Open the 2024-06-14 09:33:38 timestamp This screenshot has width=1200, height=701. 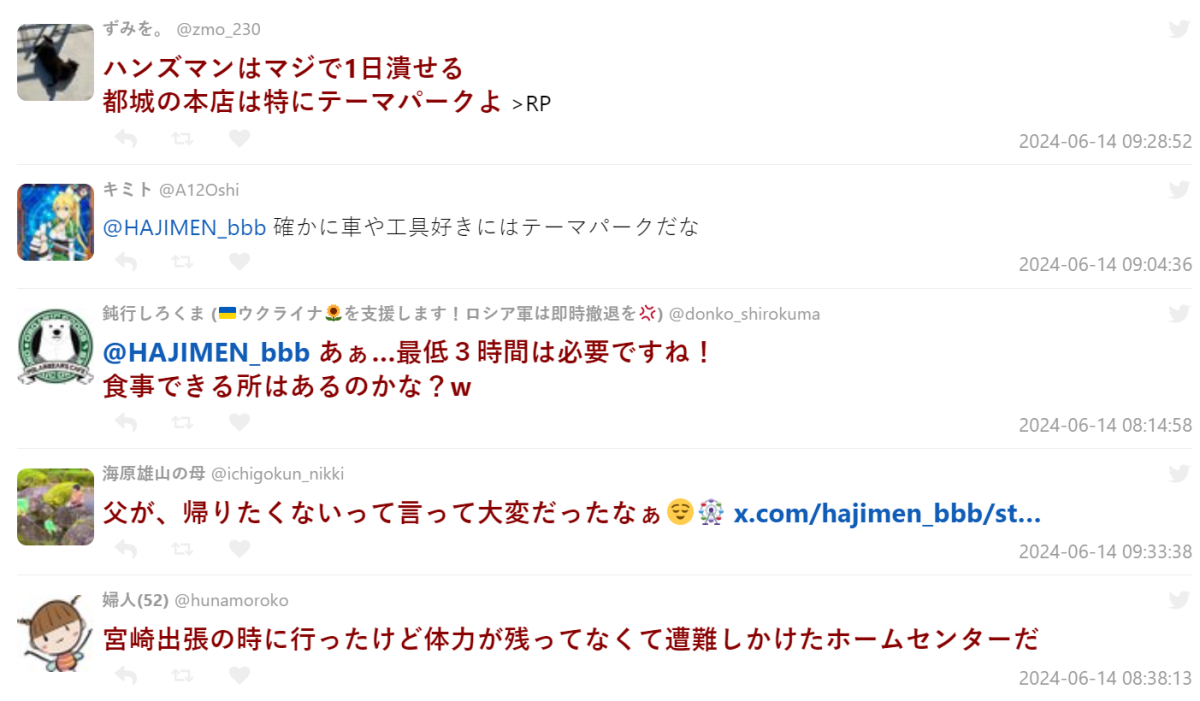(x=1105, y=552)
